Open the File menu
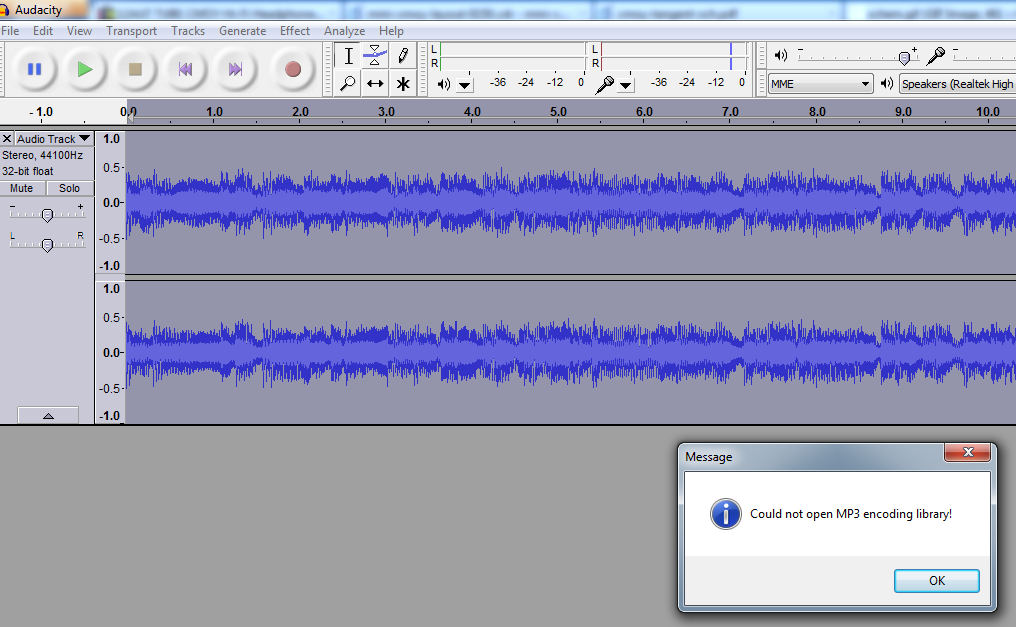The height and width of the screenshot is (627, 1016). [10, 30]
